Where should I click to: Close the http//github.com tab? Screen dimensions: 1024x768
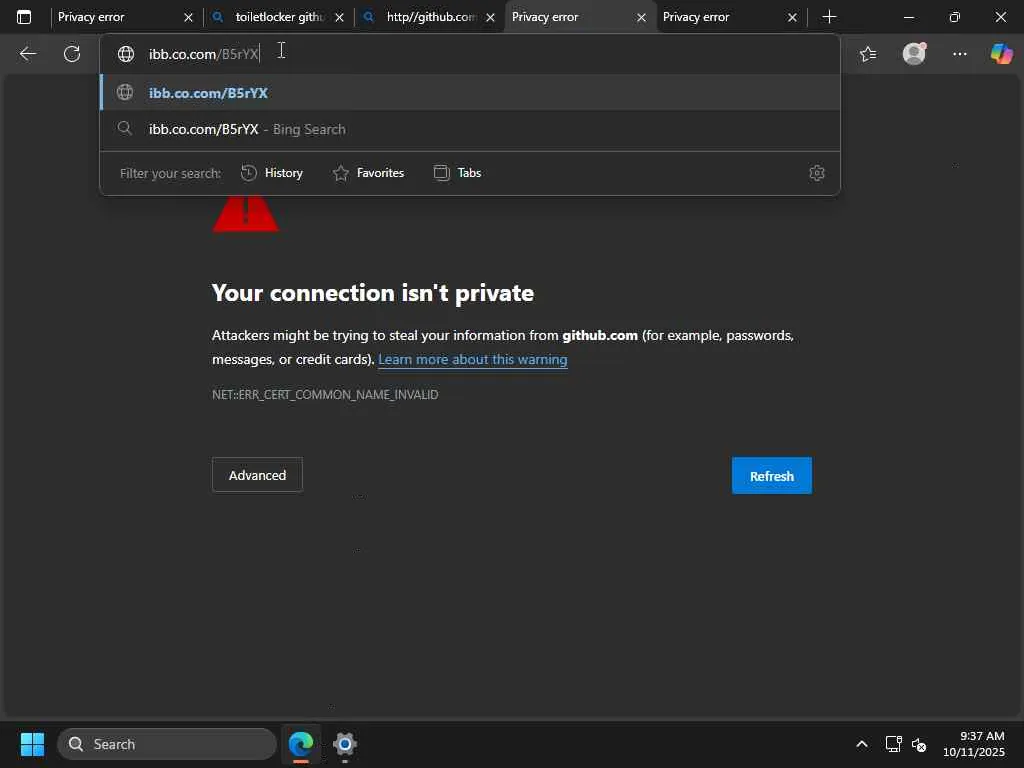[x=490, y=18]
